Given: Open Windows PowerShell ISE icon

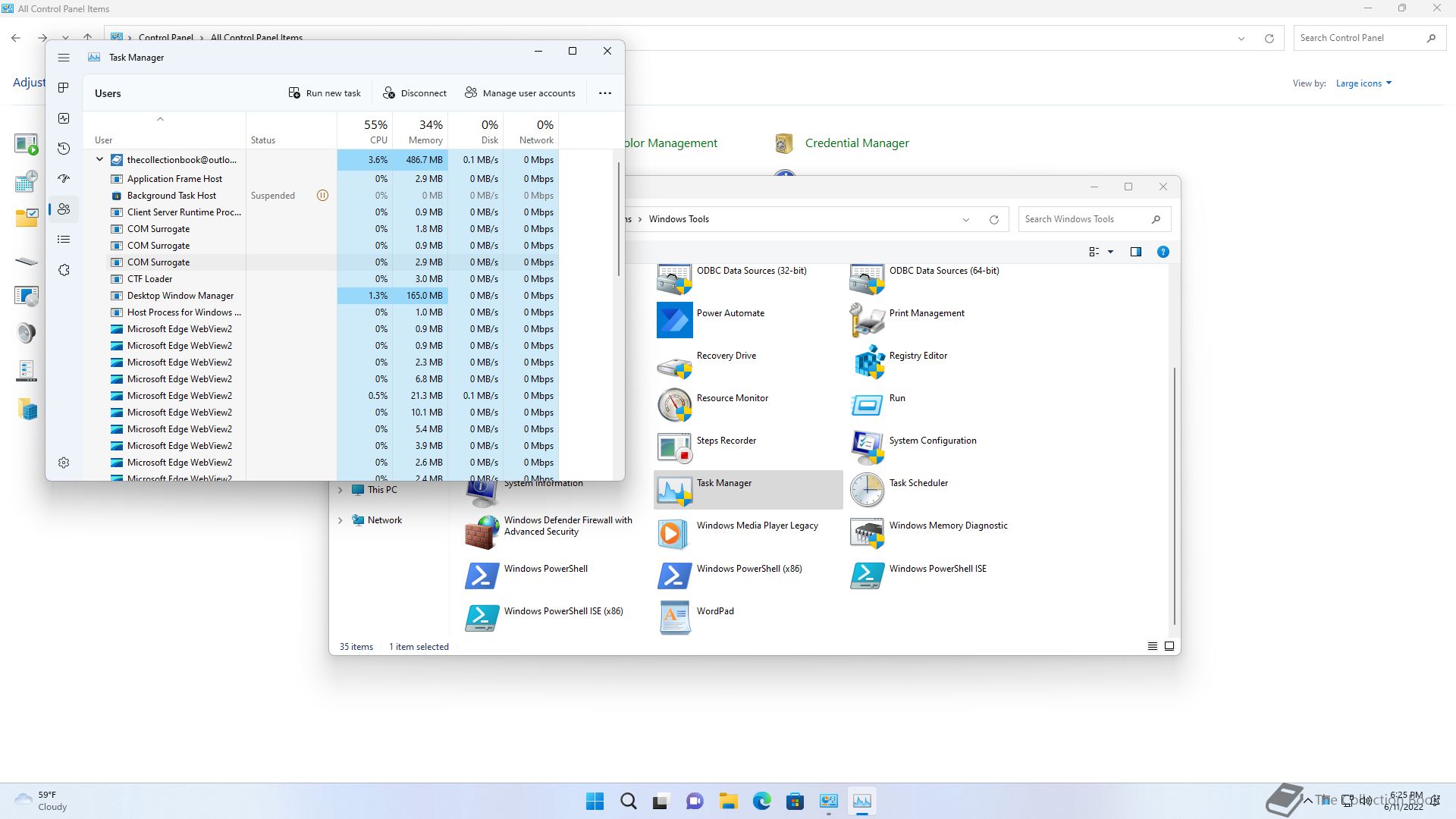Looking at the screenshot, I should 867,576.
